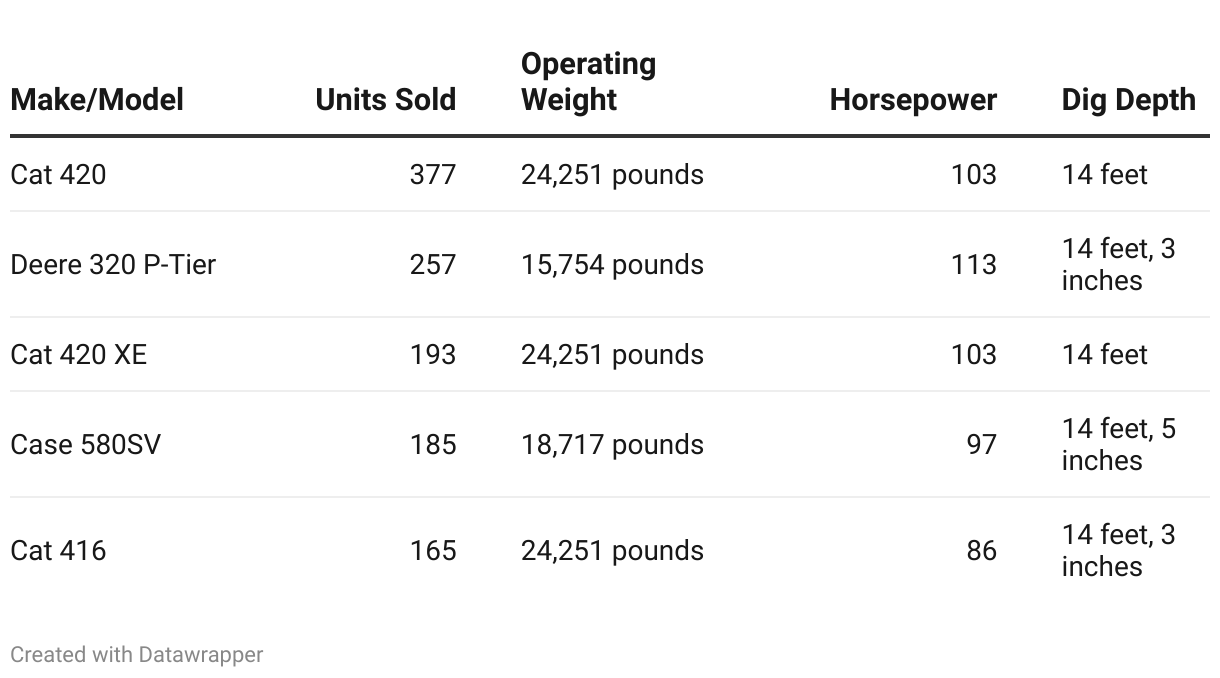Image resolution: width=1220 pixels, height=678 pixels.
Task: Select the Deere 320 P-Tier cell
Action: (x=113, y=265)
